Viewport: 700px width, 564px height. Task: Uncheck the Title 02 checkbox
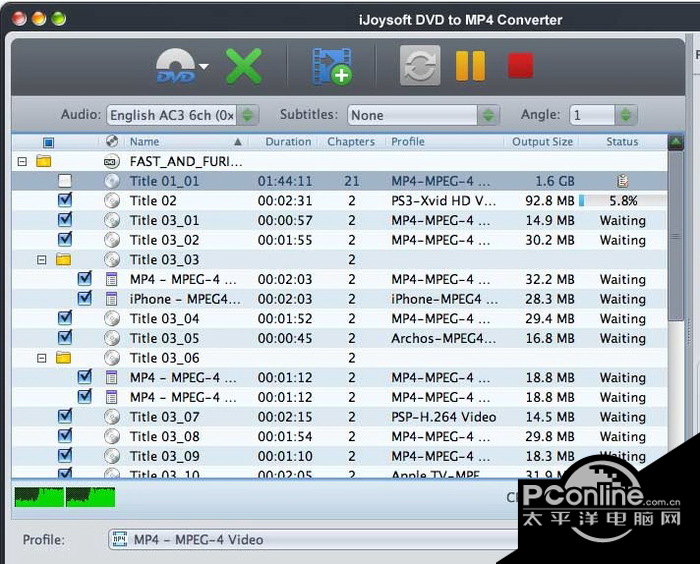(x=65, y=200)
